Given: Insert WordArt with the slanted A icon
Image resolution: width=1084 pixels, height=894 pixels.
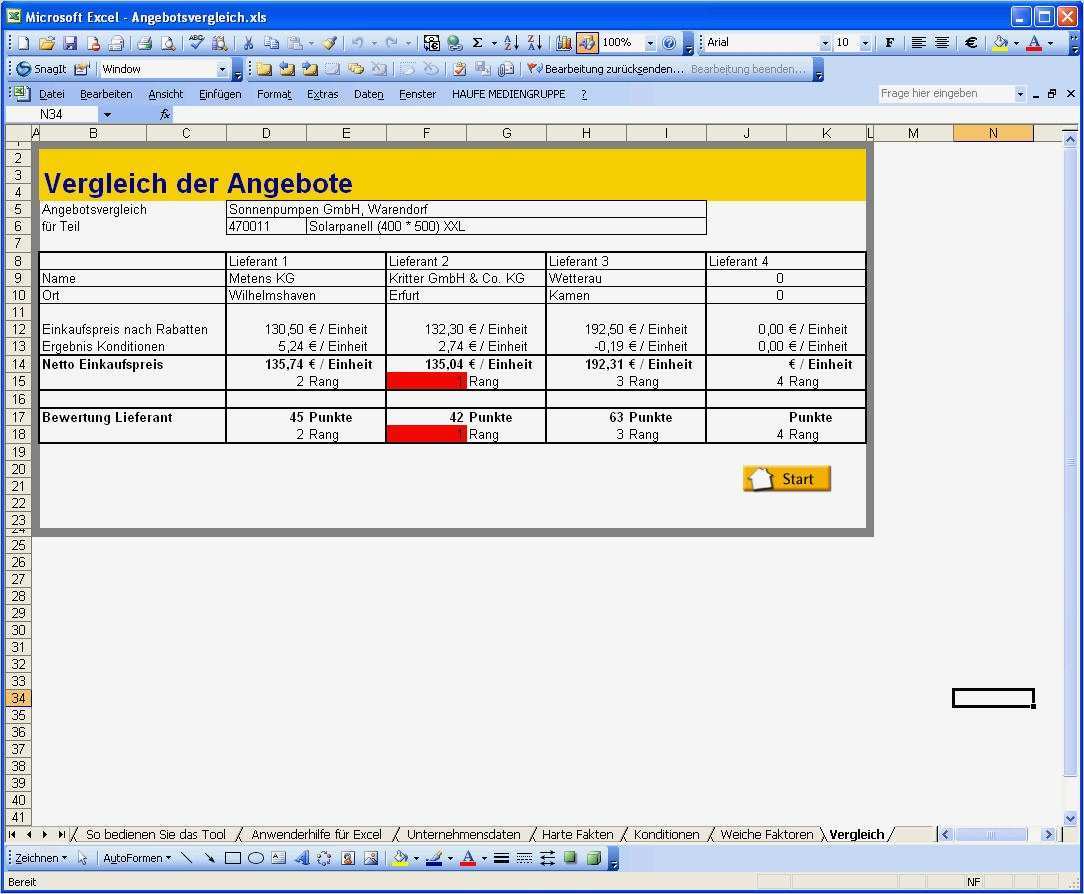Looking at the screenshot, I should (x=301, y=858).
